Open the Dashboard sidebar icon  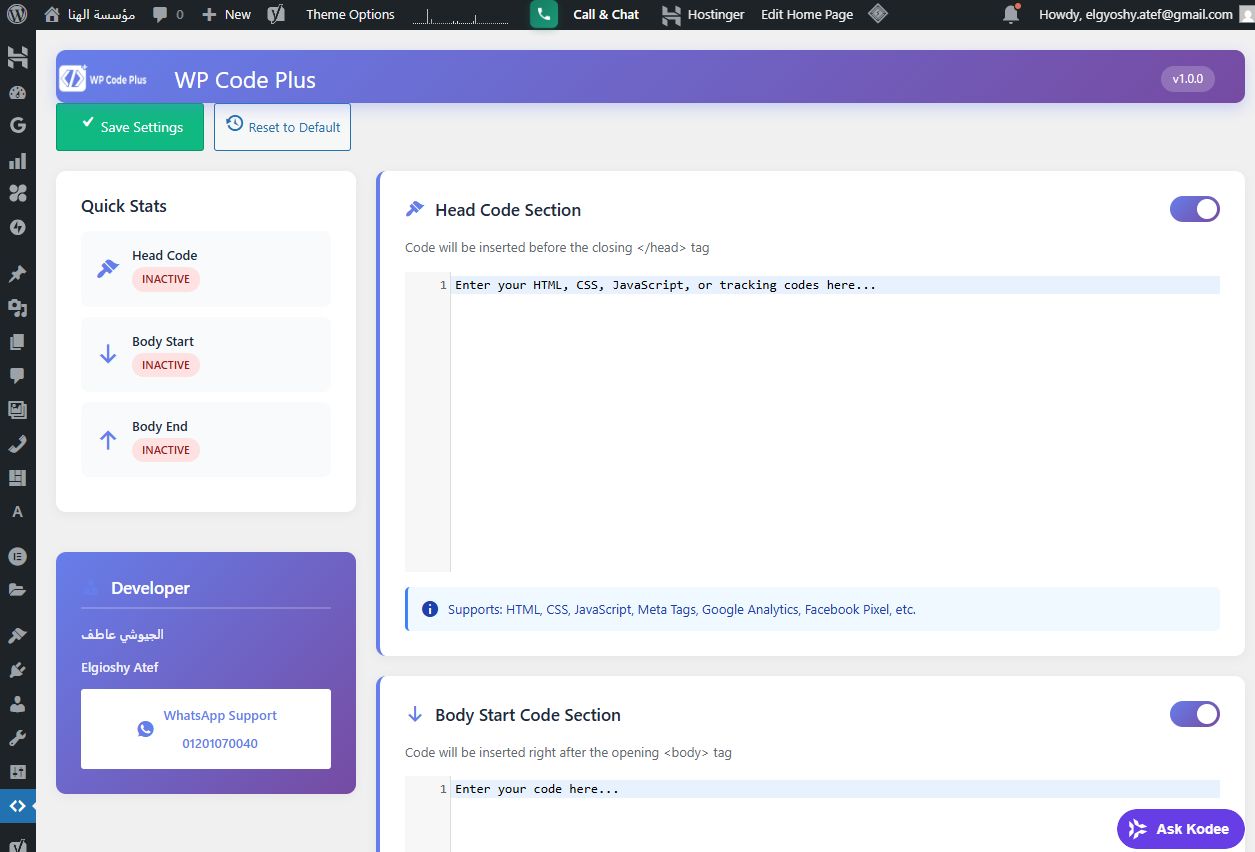[17, 93]
